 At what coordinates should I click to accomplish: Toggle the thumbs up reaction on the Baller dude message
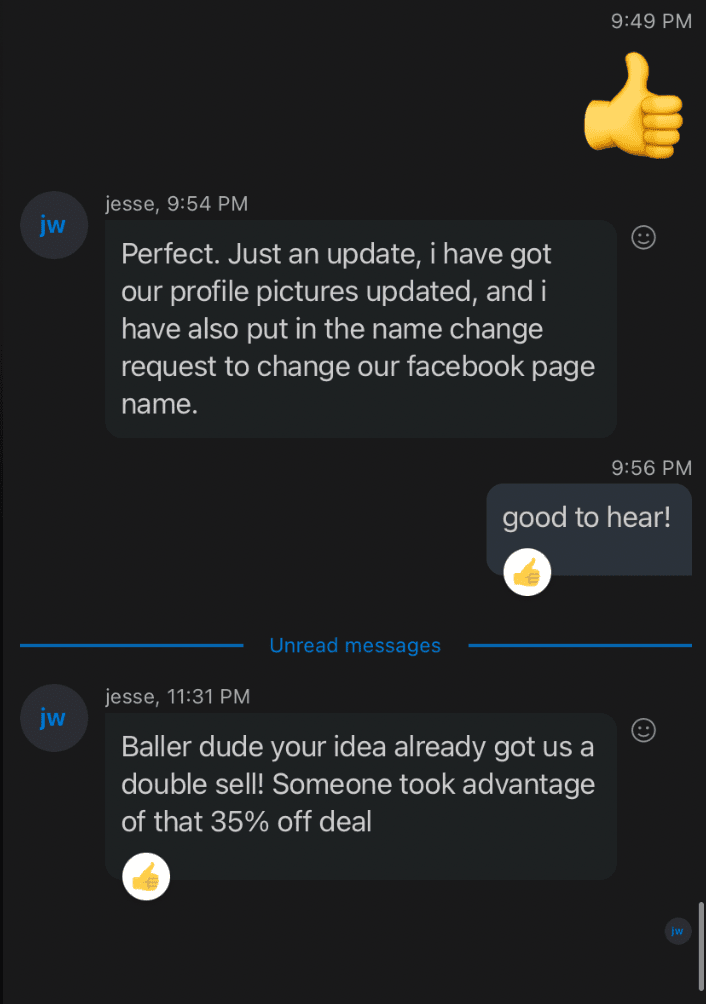146,877
